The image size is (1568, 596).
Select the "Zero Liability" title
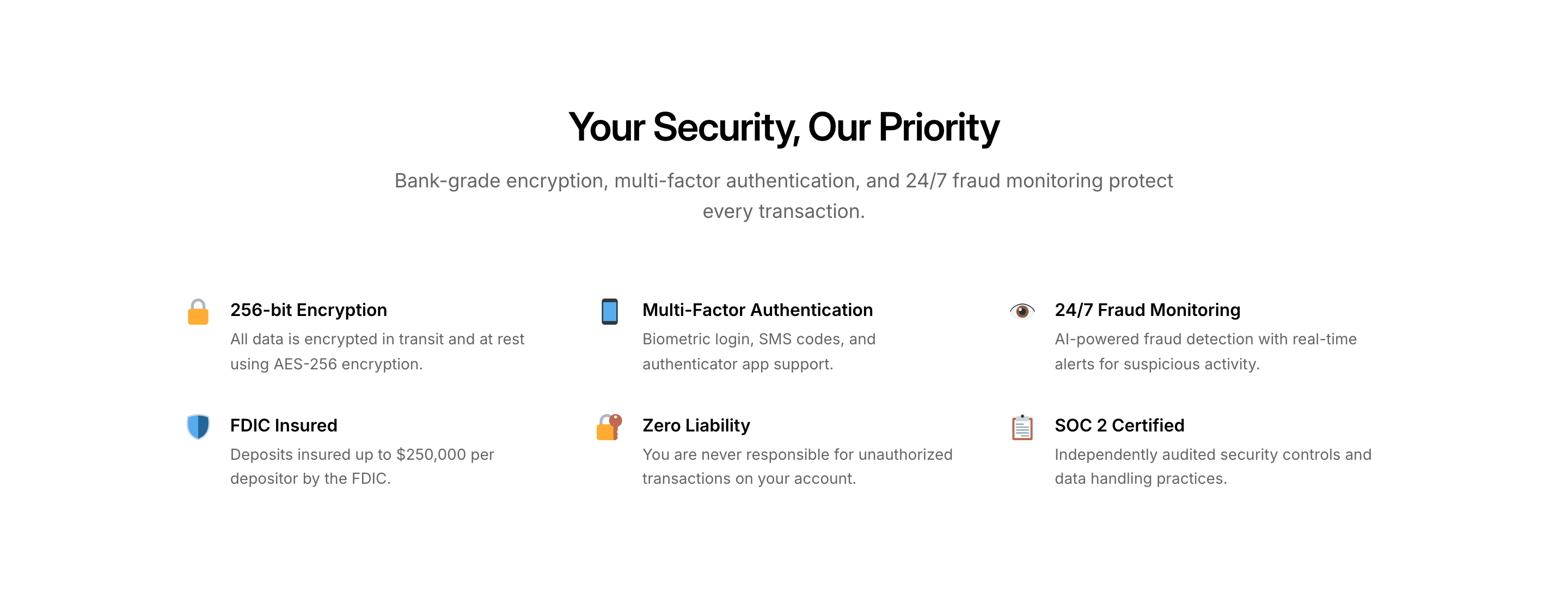click(x=696, y=425)
